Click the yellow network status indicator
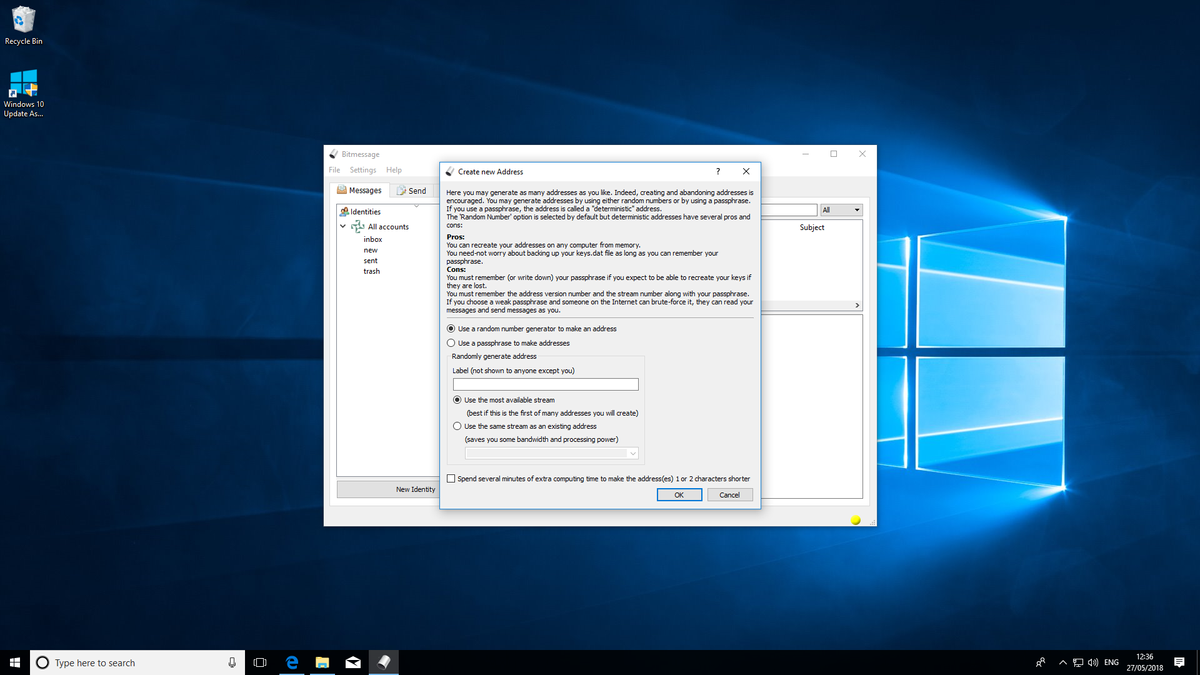Image resolution: width=1200 pixels, height=675 pixels. tap(855, 519)
